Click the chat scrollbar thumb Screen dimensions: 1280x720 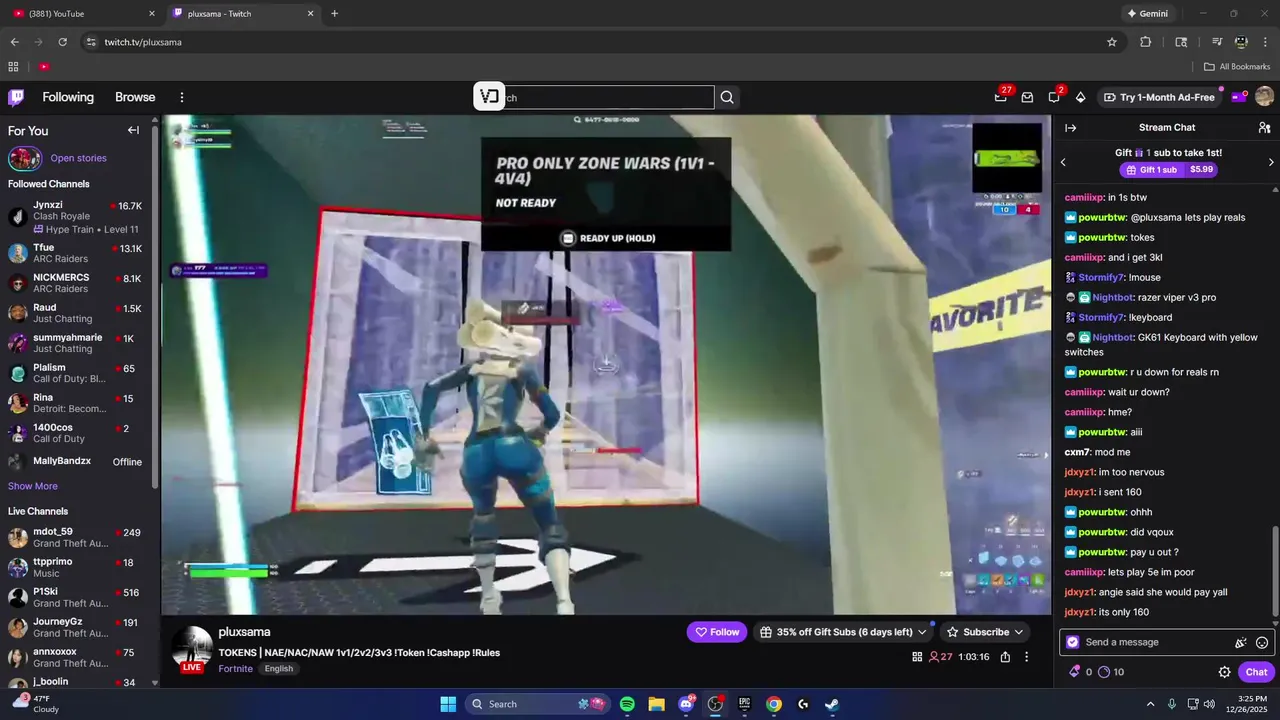(1274, 573)
